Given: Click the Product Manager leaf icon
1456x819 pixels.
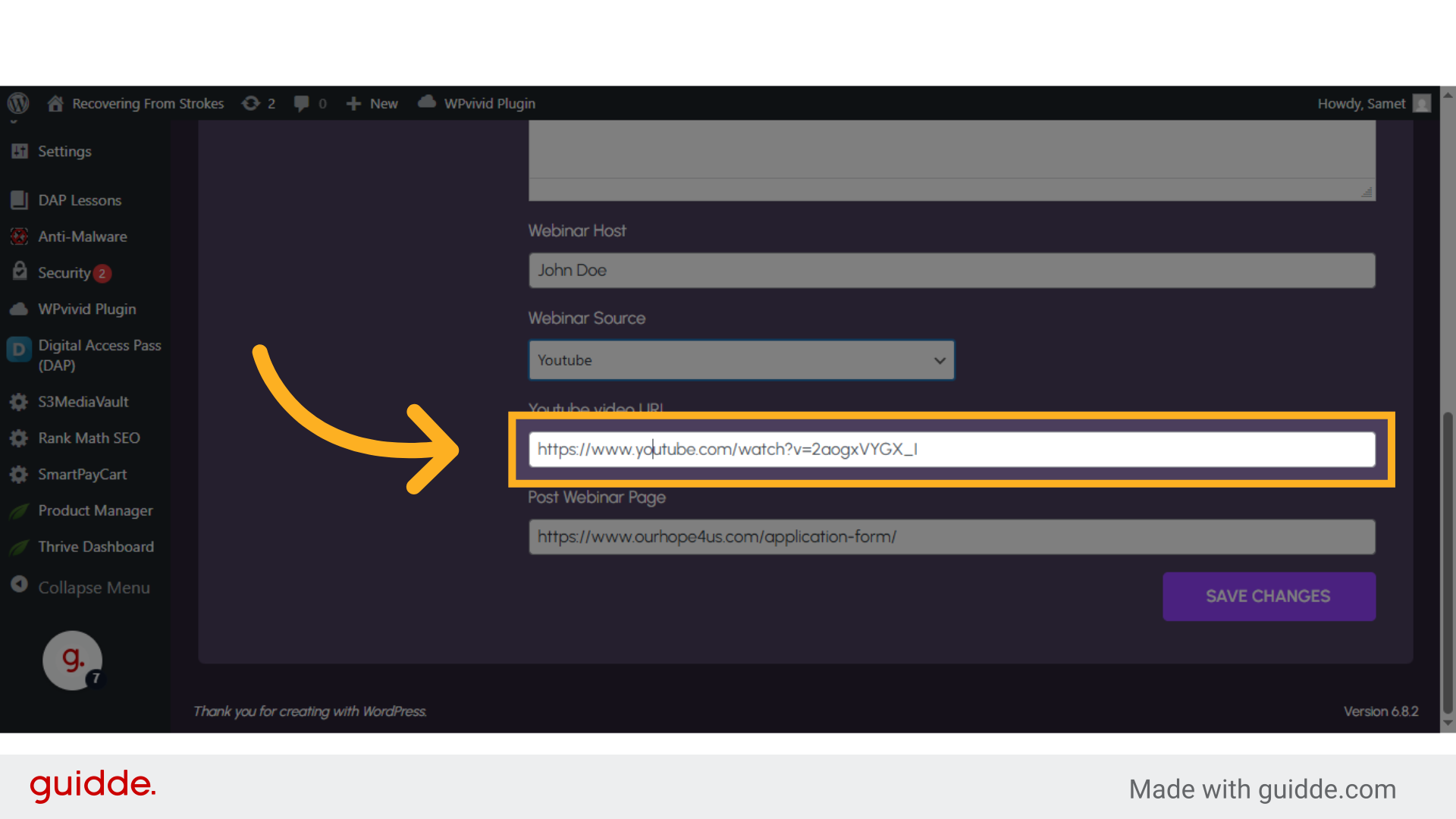Looking at the screenshot, I should click(x=19, y=511).
